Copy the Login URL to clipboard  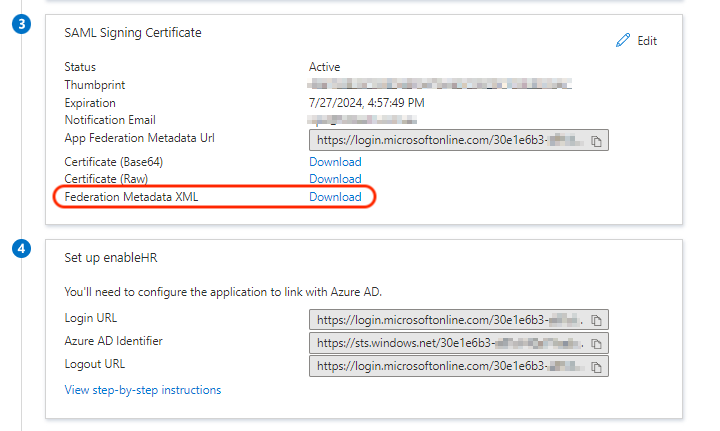[596, 321]
